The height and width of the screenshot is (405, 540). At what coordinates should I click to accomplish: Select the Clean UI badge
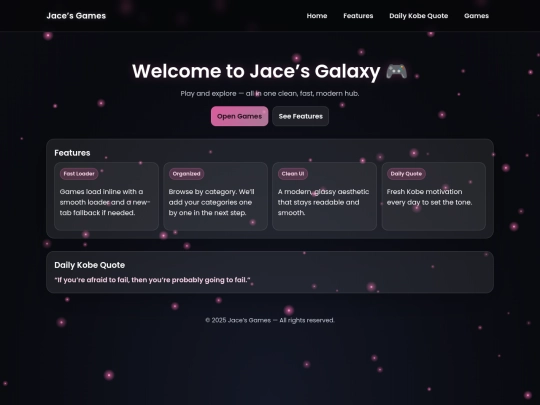(x=293, y=174)
